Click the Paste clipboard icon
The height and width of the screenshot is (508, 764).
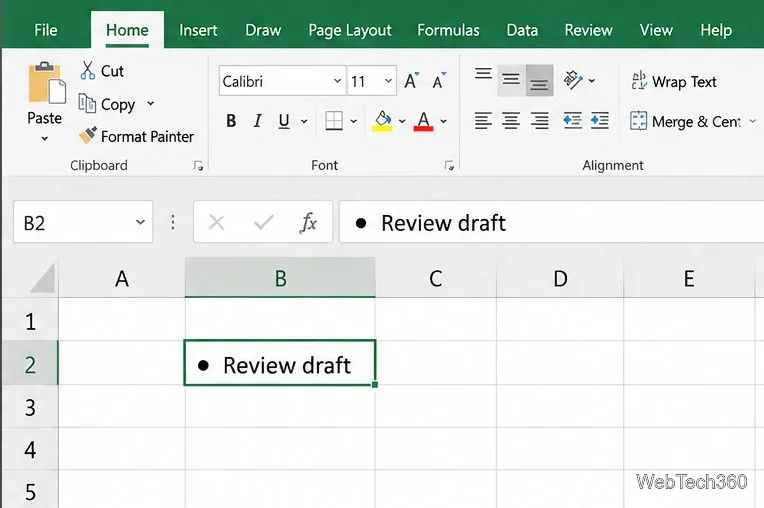click(46, 82)
